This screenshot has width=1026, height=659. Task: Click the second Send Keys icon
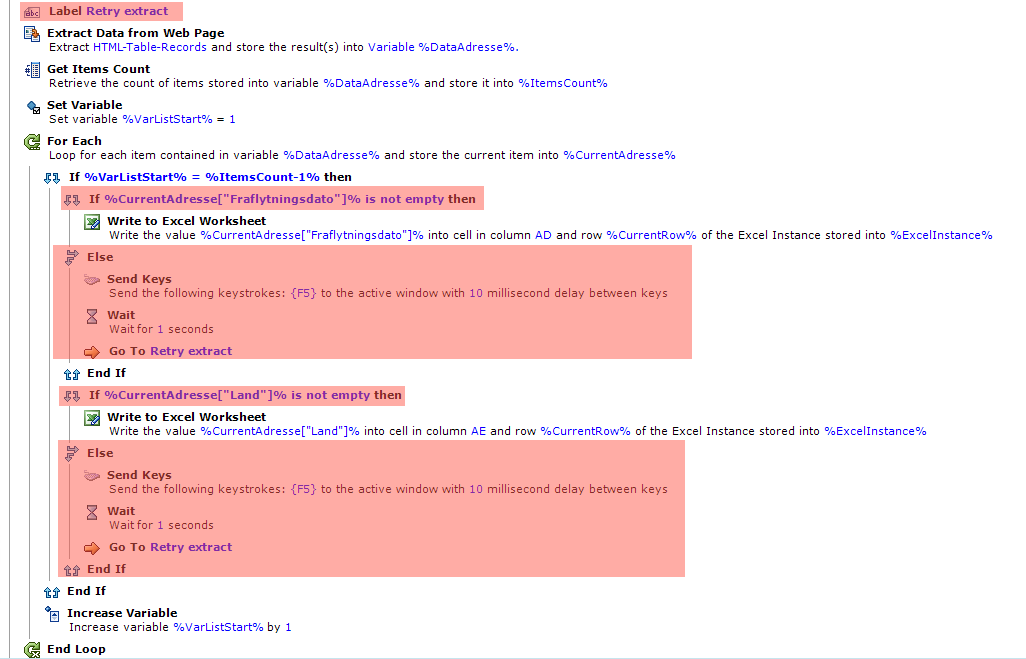[92, 476]
